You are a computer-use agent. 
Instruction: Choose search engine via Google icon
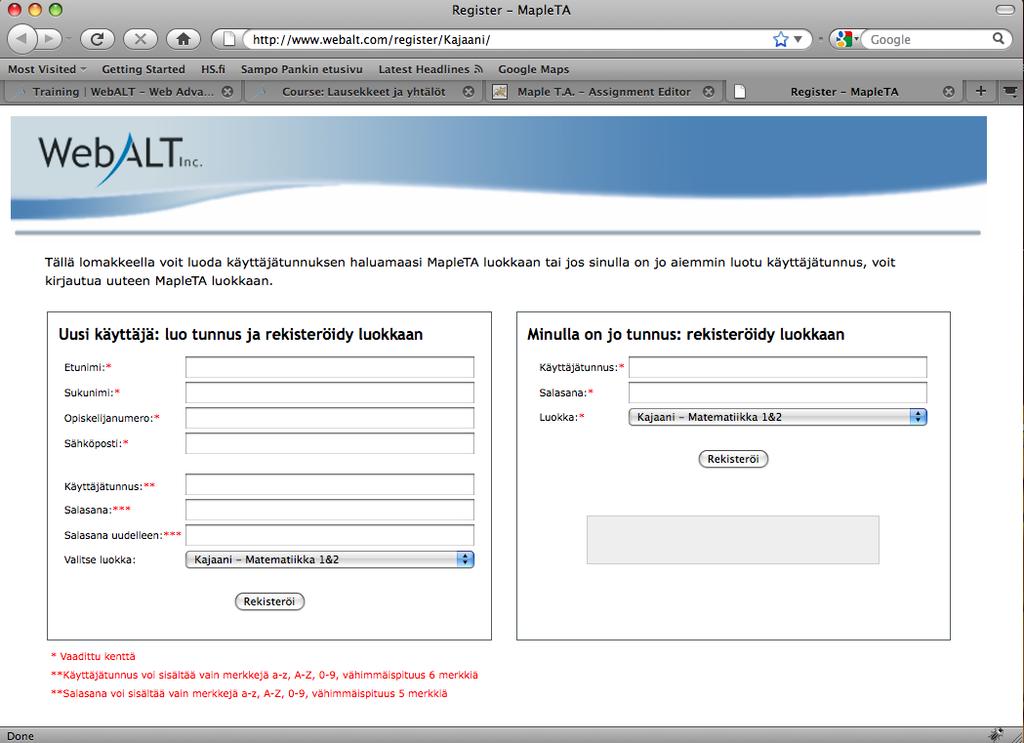click(x=847, y=39)
